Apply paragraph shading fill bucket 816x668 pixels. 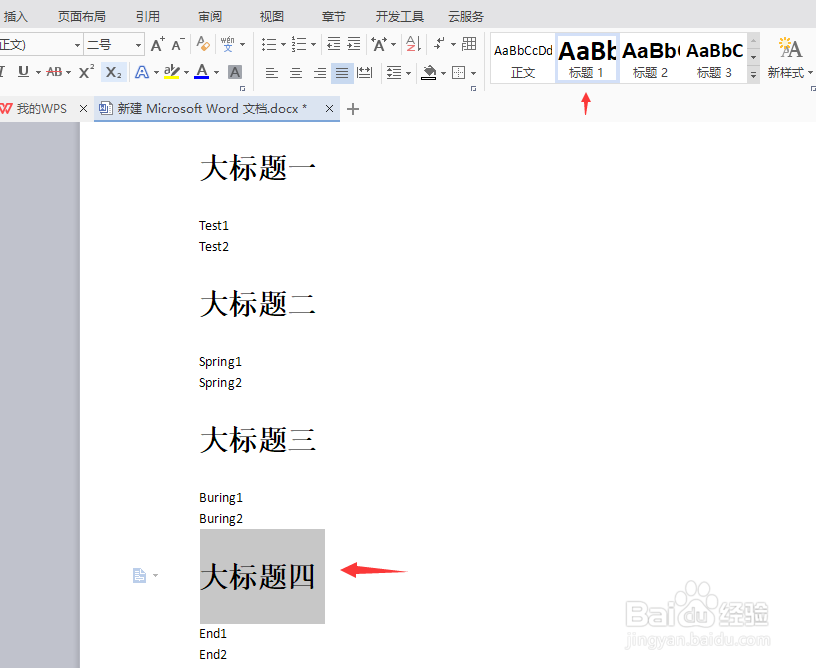[429, 72]
